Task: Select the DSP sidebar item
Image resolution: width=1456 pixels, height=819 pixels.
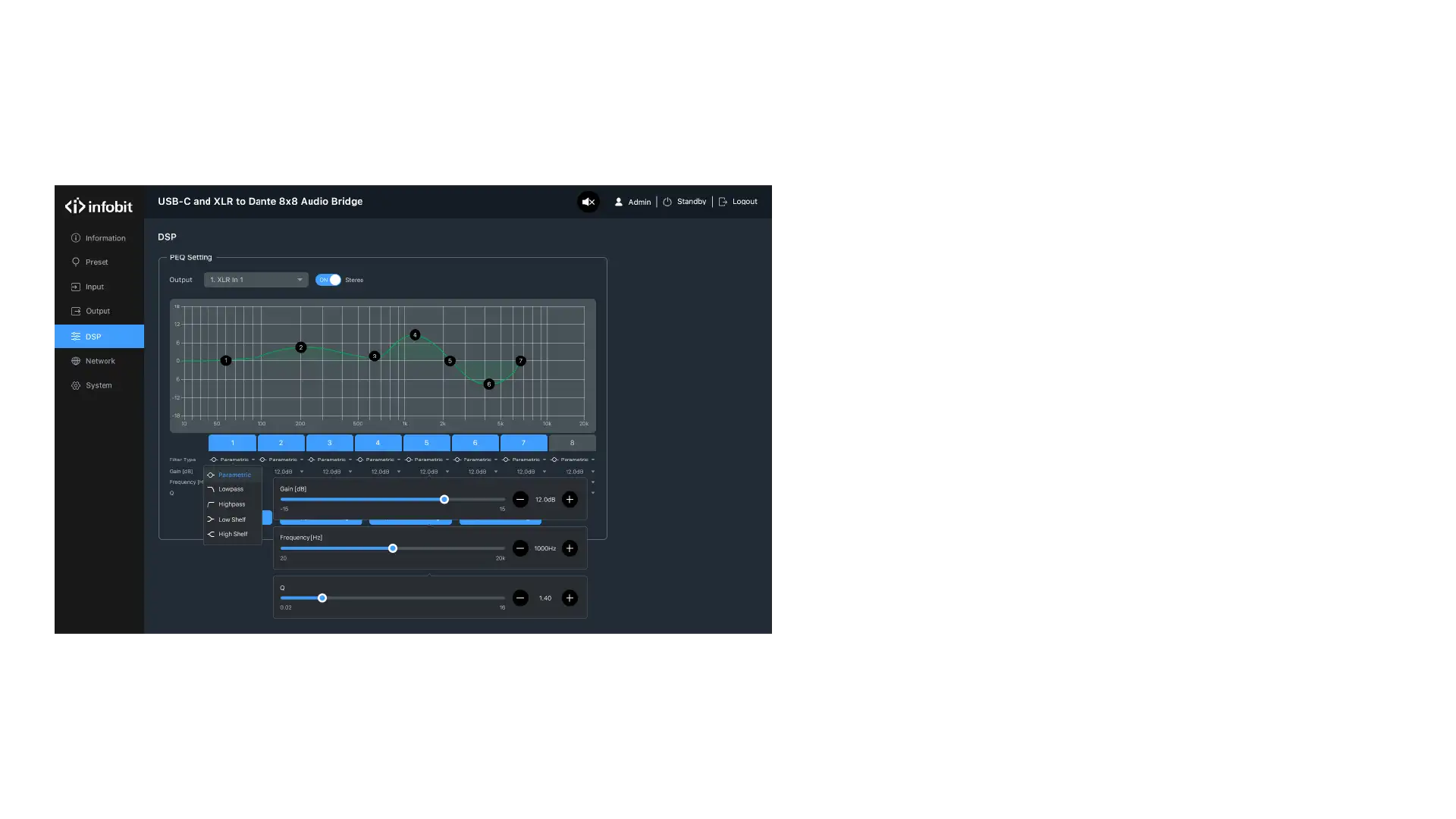Action: click(x=99, y=336)
